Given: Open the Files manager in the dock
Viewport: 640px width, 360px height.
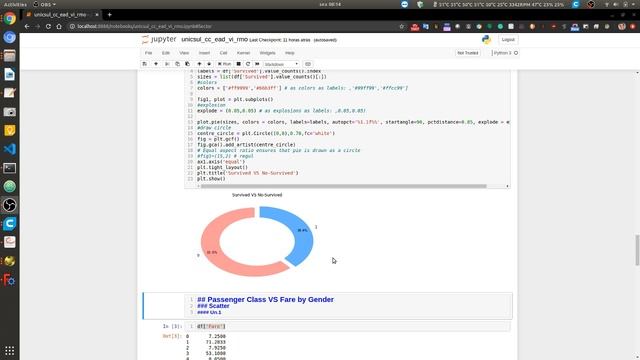Looking at the screenshot, I should [10, 56].
